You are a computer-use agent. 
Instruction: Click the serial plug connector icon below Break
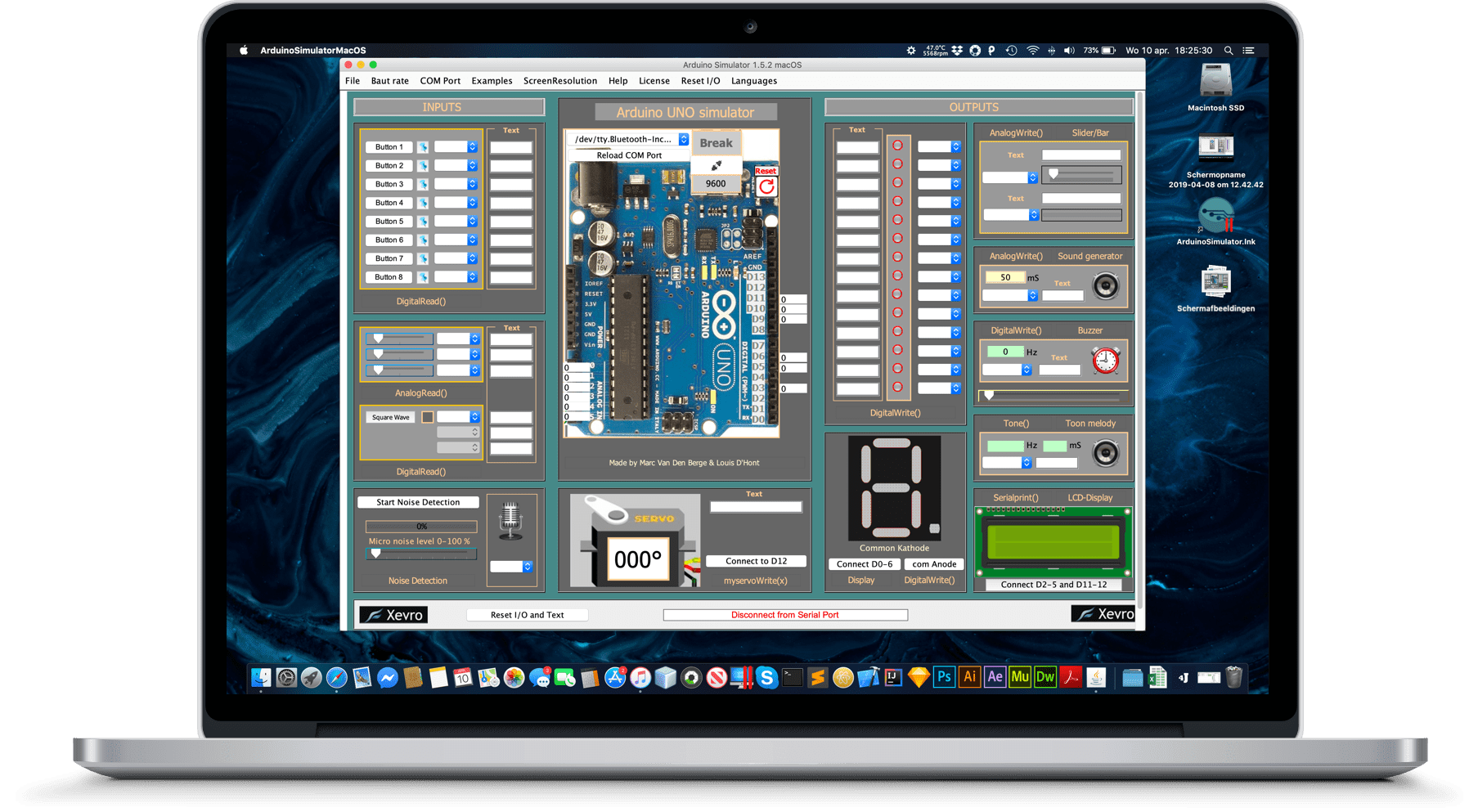pyautogui.click(x=716, y=164)
